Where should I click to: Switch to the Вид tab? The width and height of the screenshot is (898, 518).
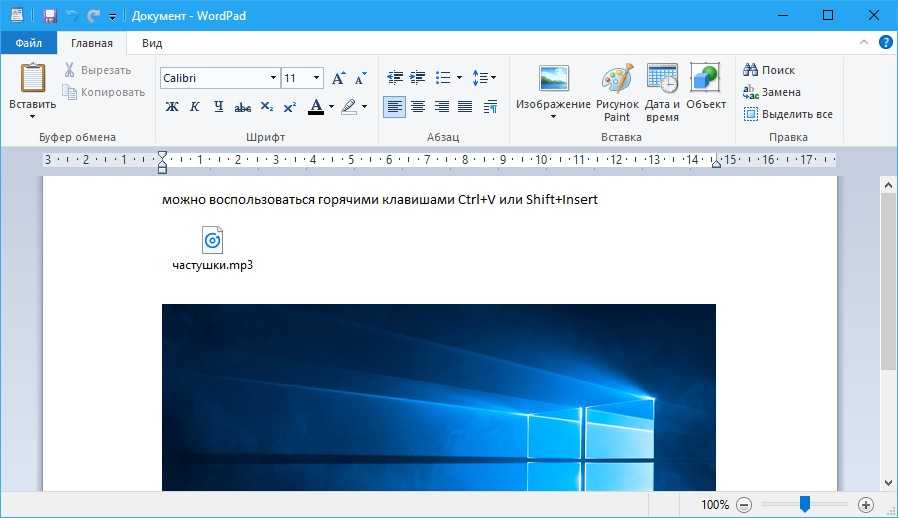coord(152,43)
